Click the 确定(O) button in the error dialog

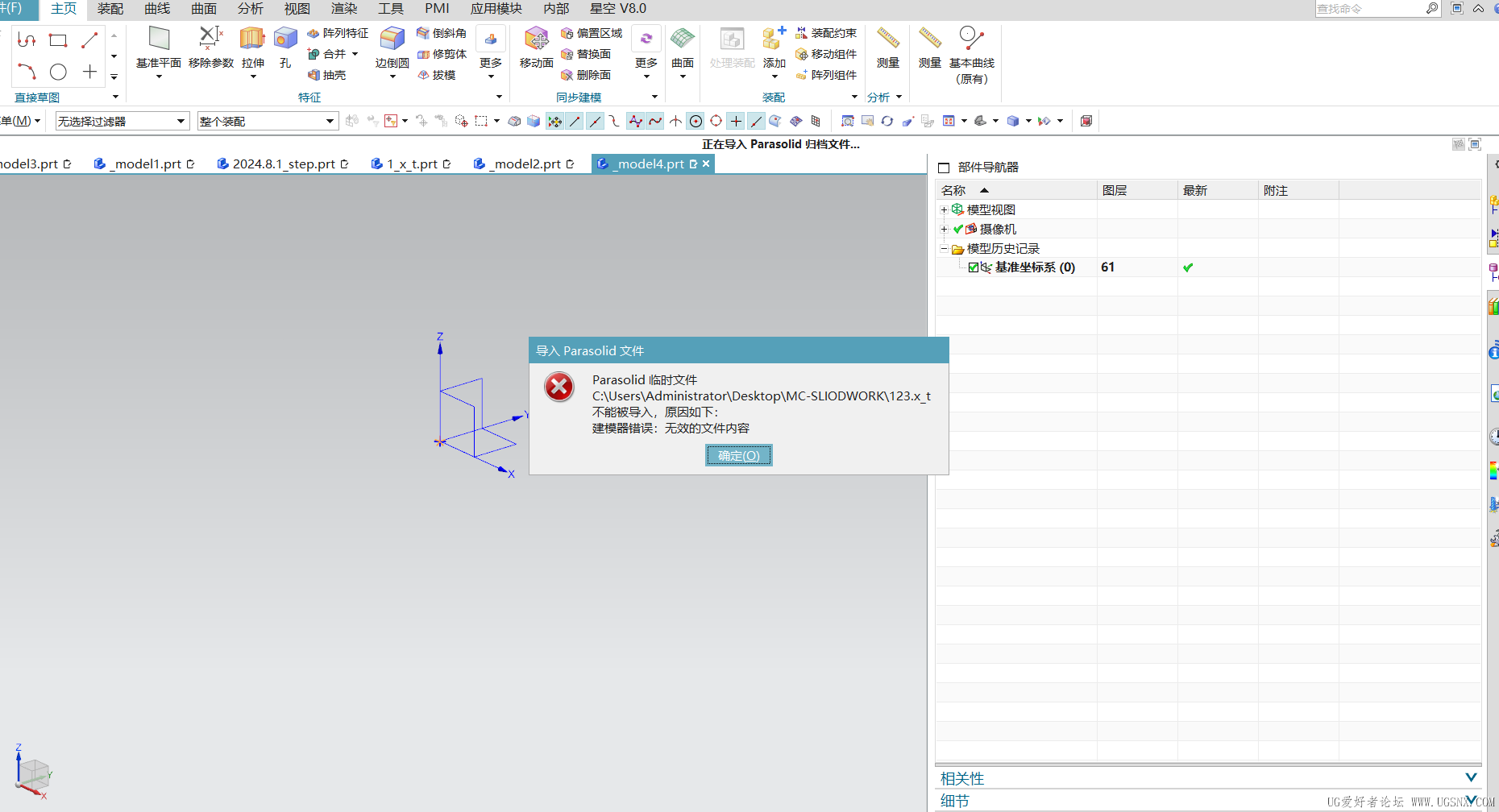coord(739,455)
